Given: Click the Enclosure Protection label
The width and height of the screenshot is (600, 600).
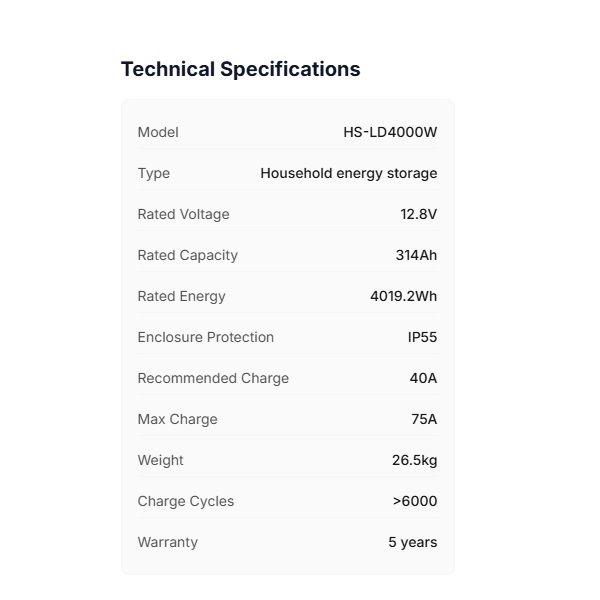Looking at the screenshot, I should point(205,337).
